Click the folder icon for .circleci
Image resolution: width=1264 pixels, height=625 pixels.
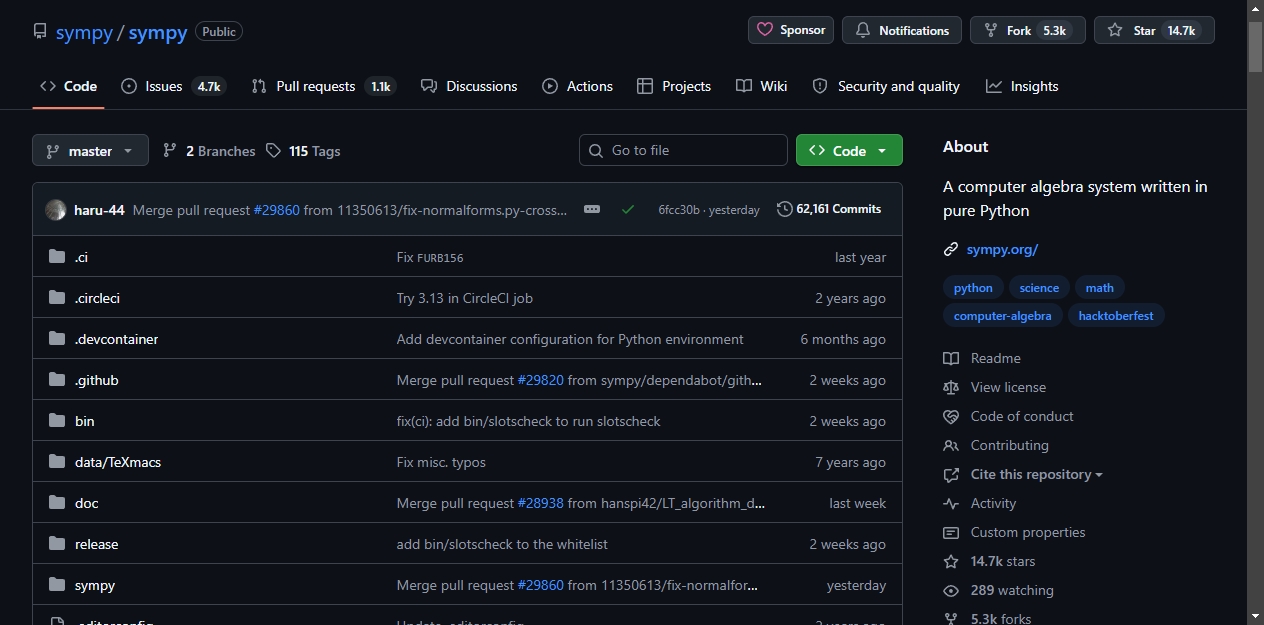57,298
